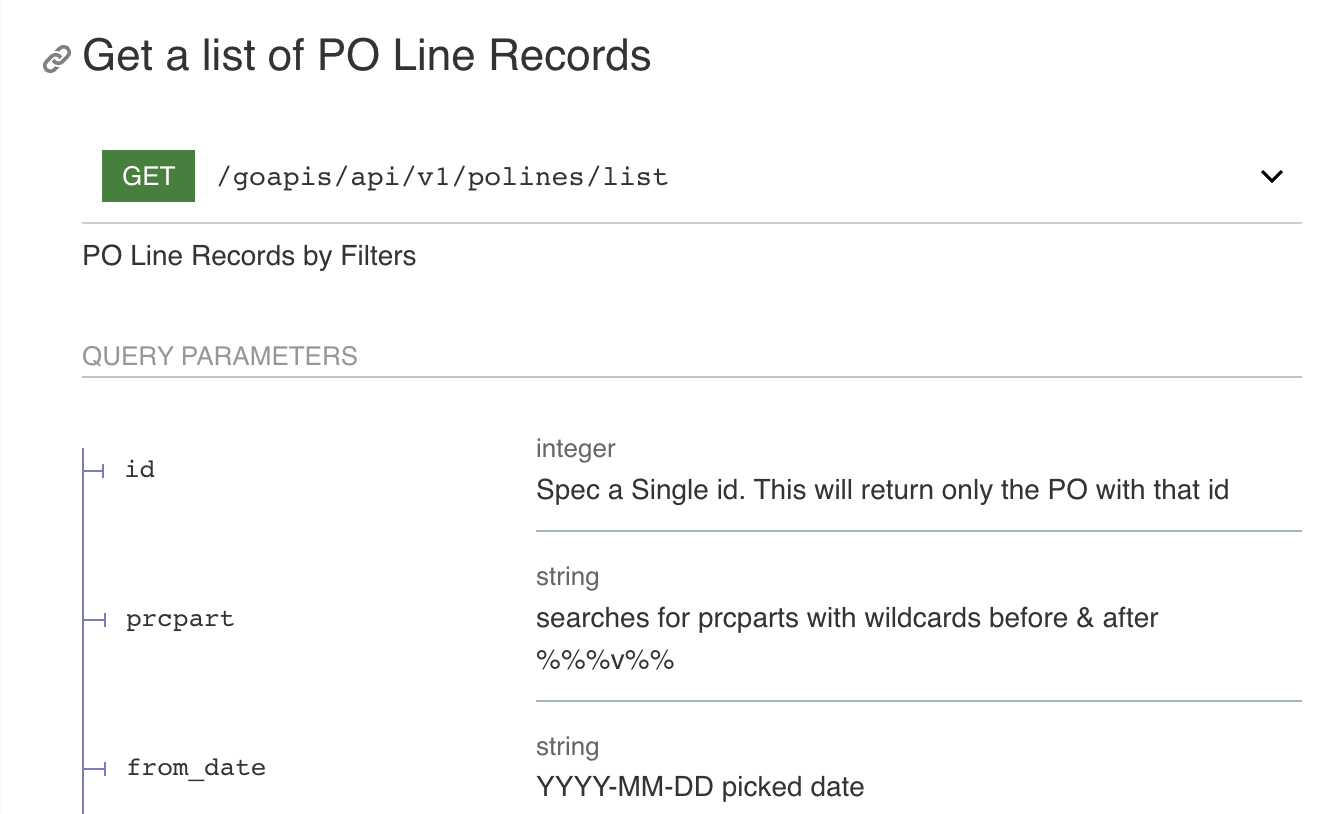Click the string type label for prcpart
1334x814 pixels.
point(567,577)
